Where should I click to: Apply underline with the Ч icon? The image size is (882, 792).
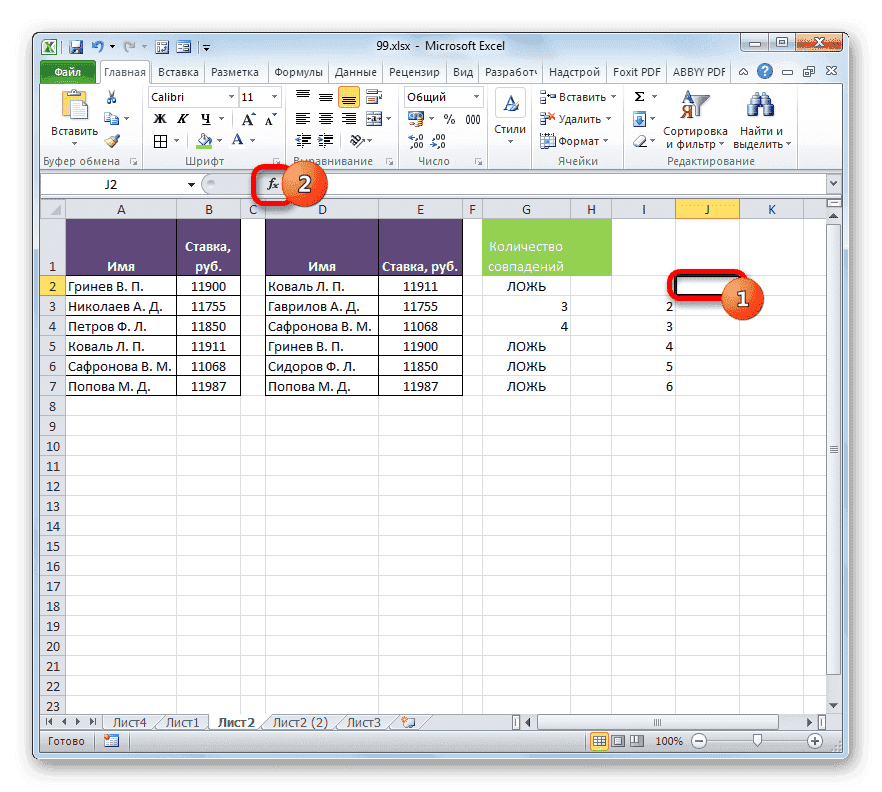tap(206, 118)
